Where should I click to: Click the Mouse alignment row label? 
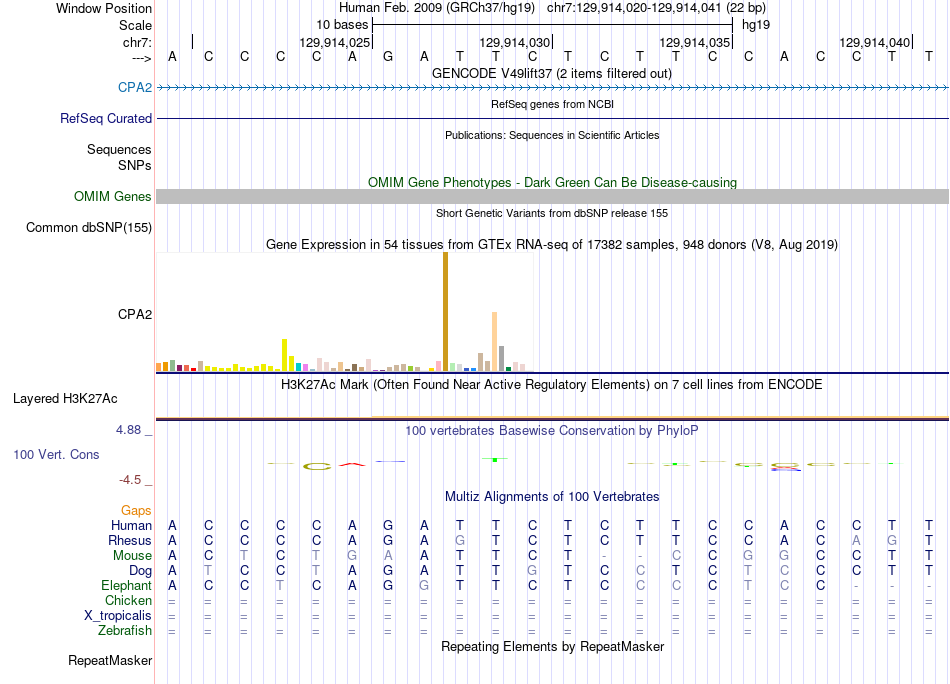[133, 556]
